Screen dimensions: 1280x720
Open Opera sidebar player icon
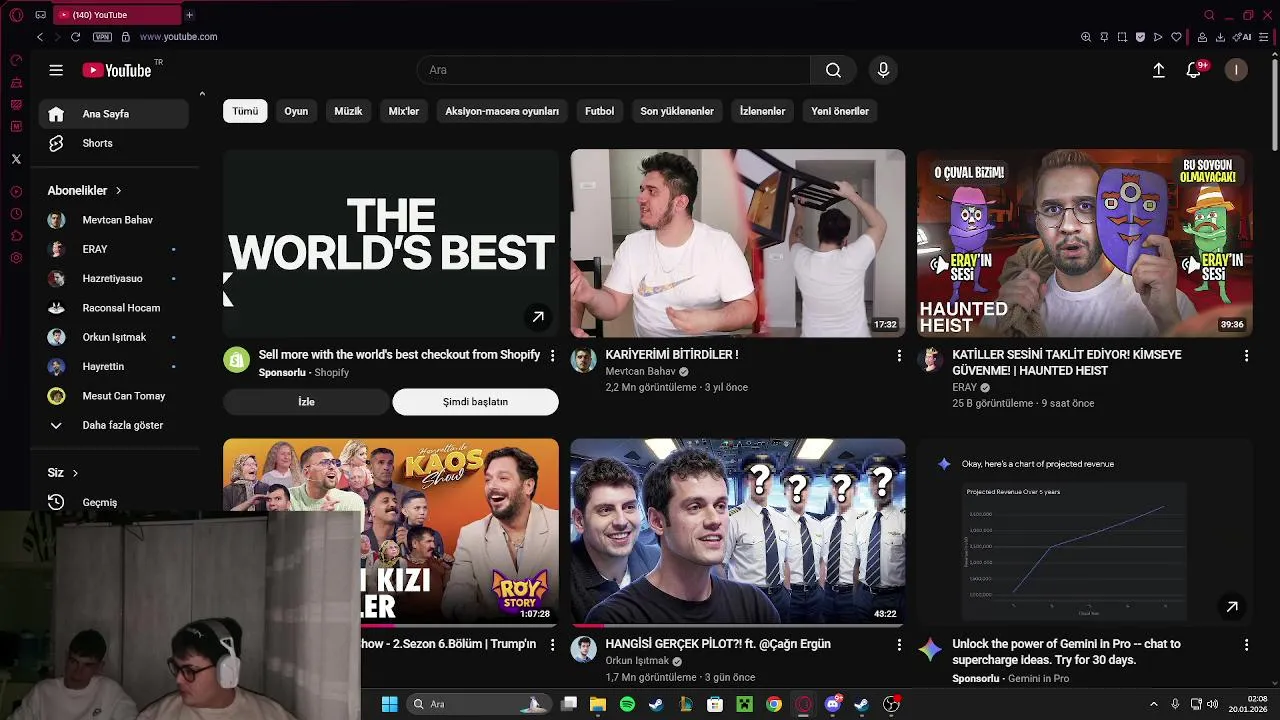pos(16,192)
